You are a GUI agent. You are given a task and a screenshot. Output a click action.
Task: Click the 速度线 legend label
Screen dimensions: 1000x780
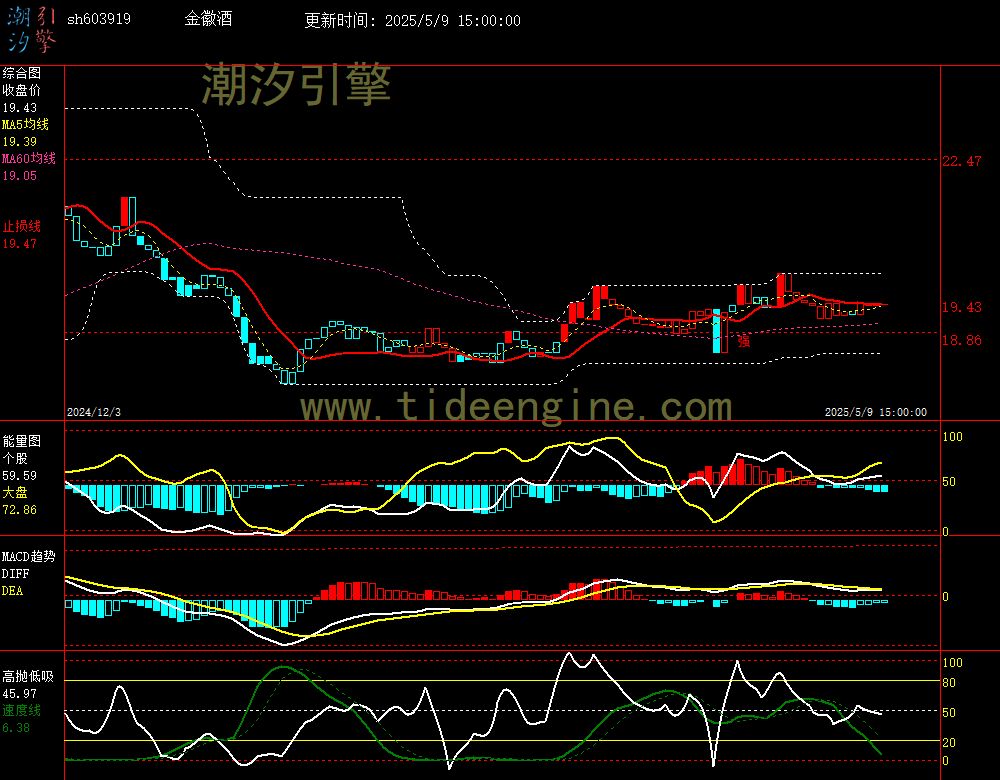point(21,710)
